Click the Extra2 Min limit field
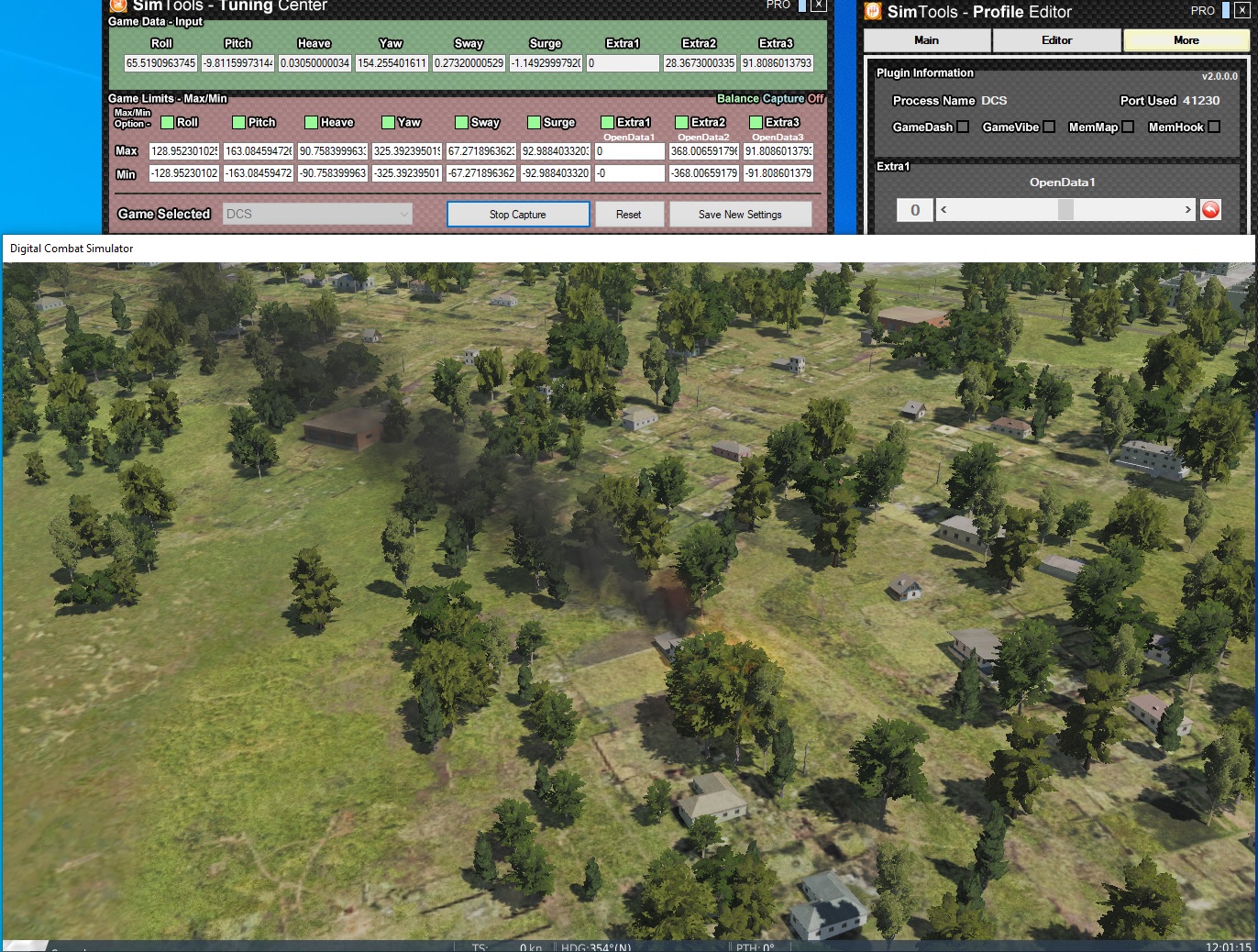1258x952 pixels. (x=704, y=173)
